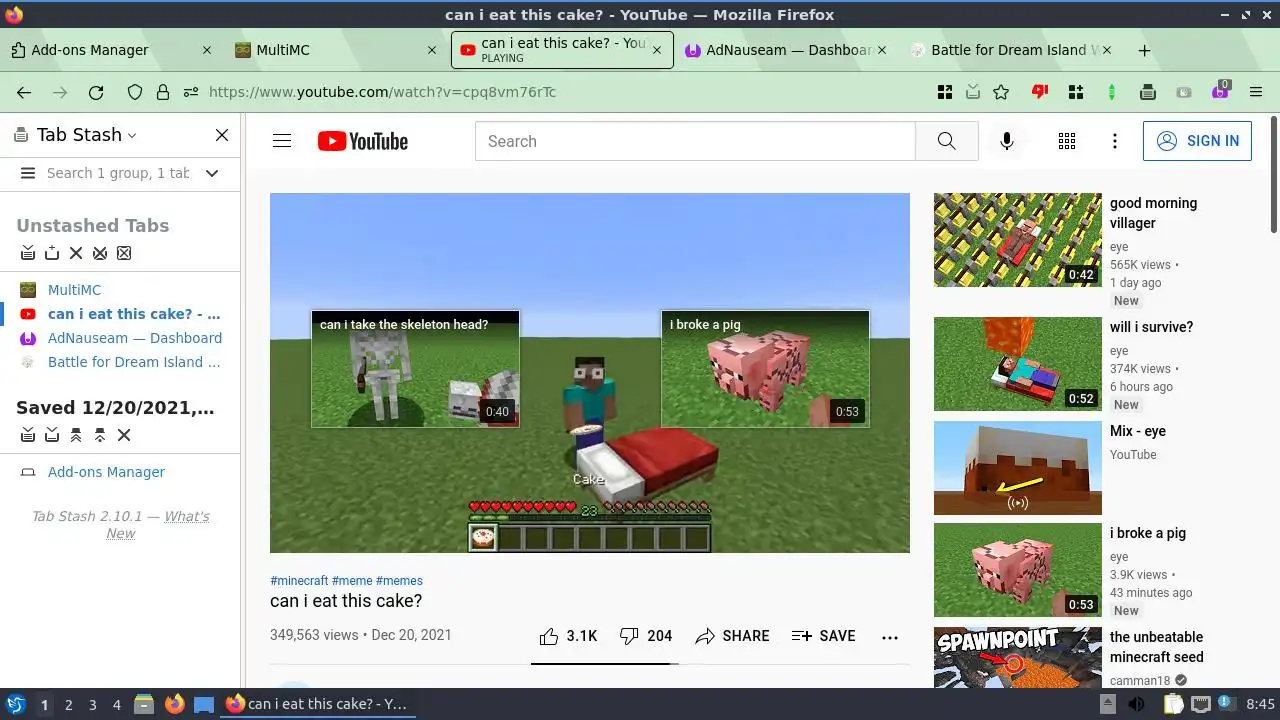Delete the Saved 12/20/2021 group
Viewport: 1280px width, 720px height.
pos(124,435)
